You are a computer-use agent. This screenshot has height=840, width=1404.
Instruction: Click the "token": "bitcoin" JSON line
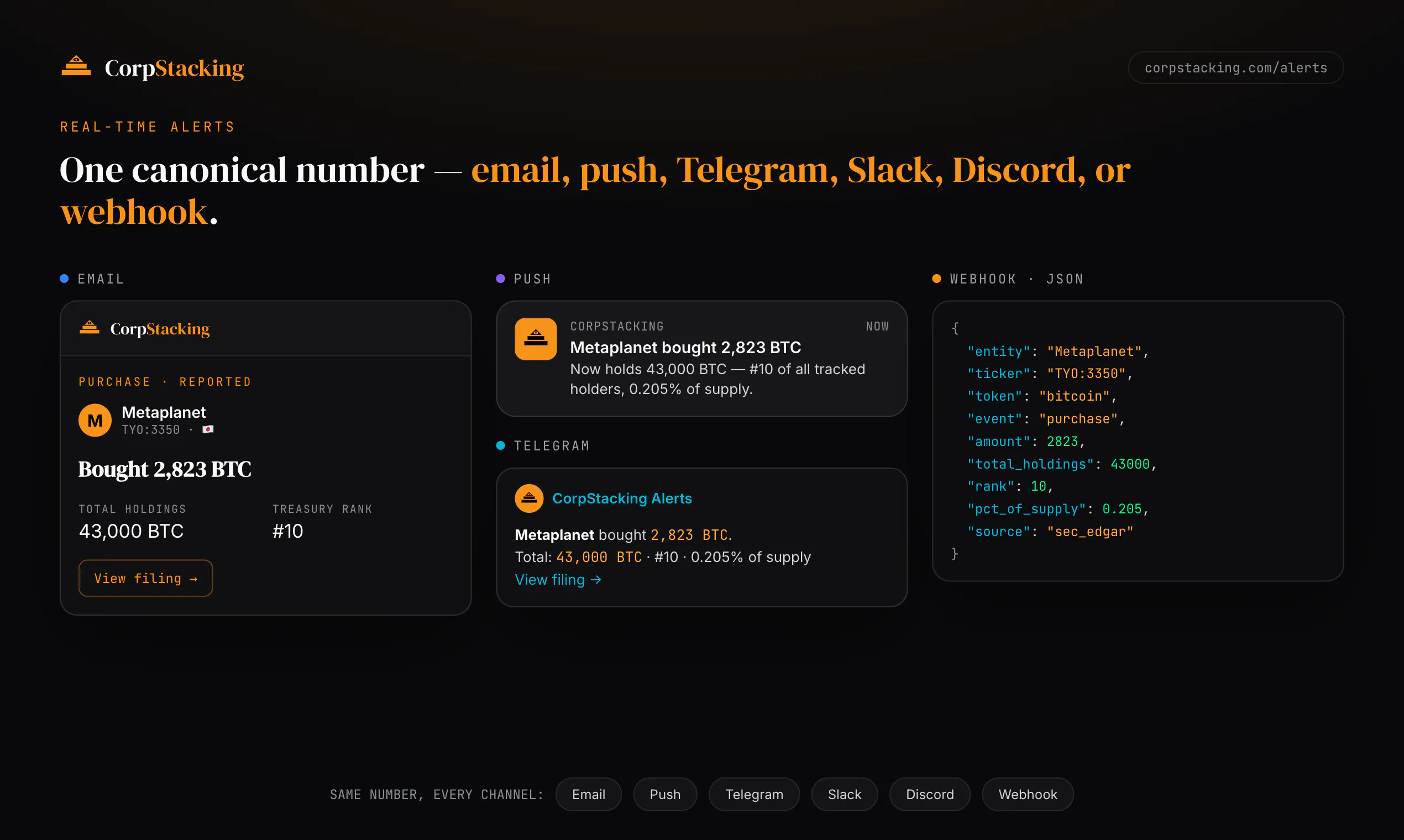coord(1042,396)
